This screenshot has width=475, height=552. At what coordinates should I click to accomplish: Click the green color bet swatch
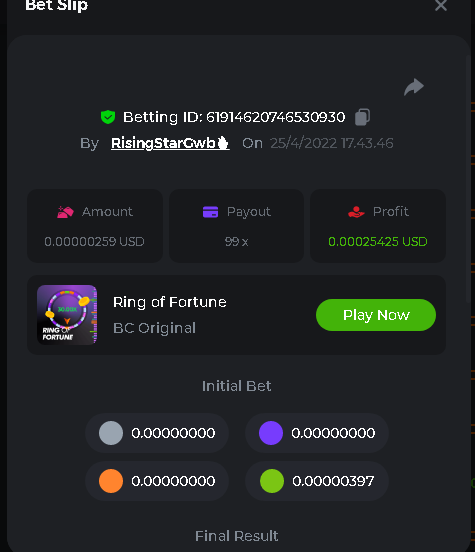(272, 481)
